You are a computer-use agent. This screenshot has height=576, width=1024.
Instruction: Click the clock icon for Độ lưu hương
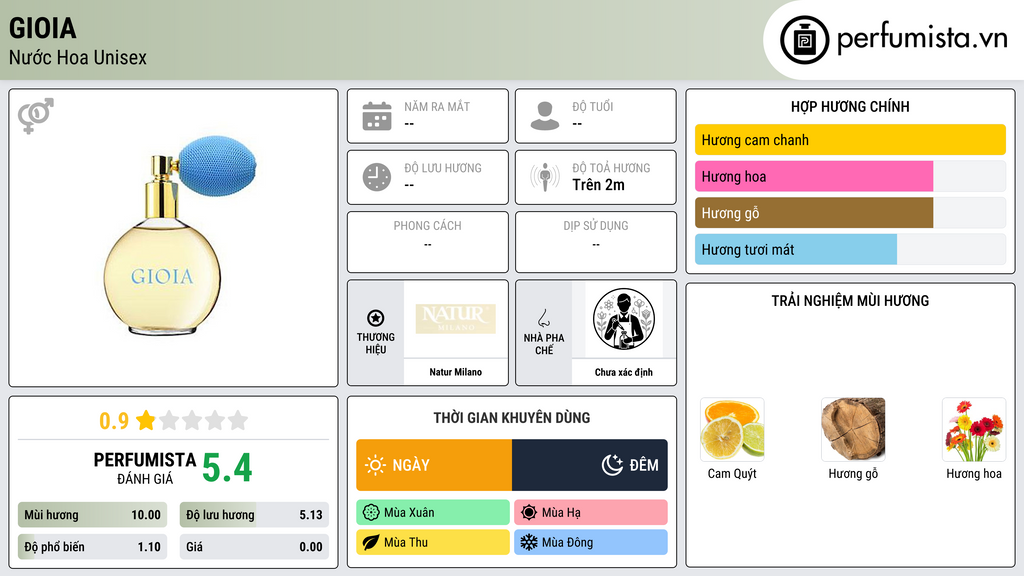click(x=377, y=177)
